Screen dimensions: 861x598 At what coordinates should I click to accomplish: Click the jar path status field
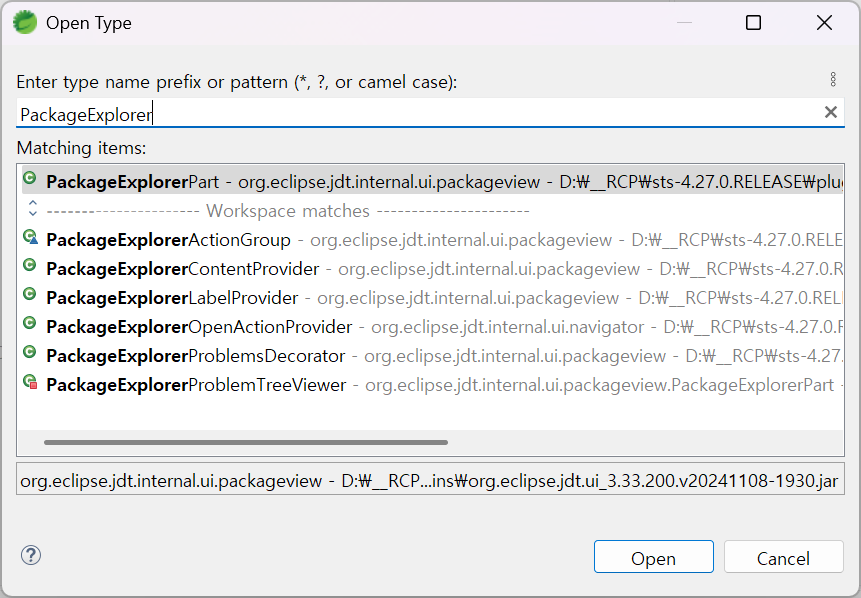(430, 480)
